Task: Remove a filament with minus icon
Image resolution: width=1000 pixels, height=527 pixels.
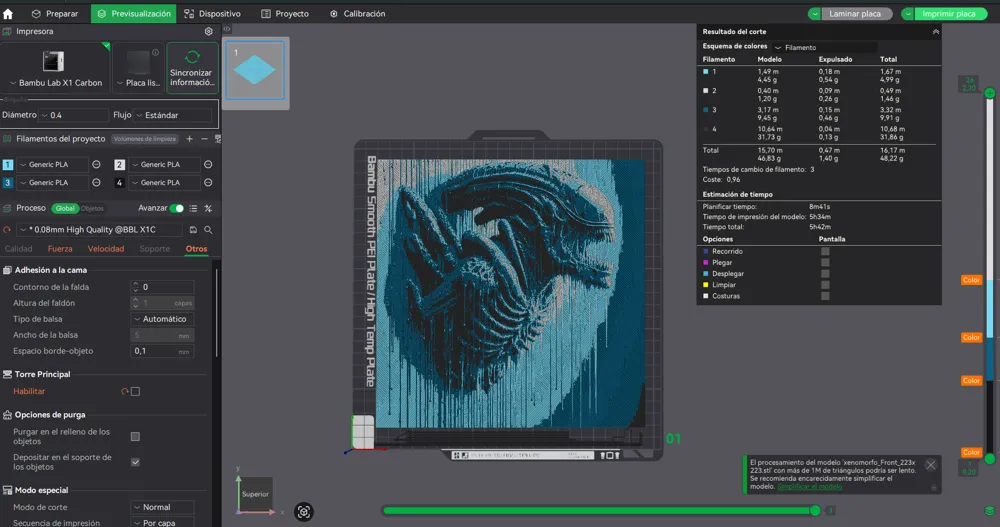Action: click(204, 138)
